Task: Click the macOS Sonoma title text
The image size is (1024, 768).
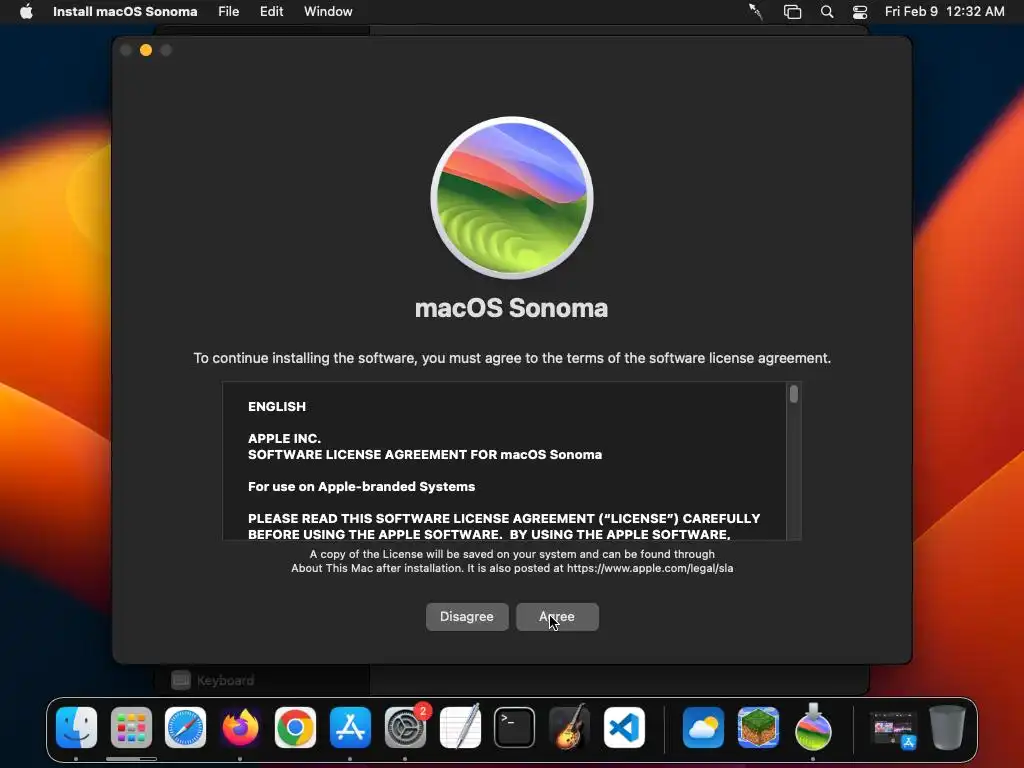Action: [x=511, y=308]
